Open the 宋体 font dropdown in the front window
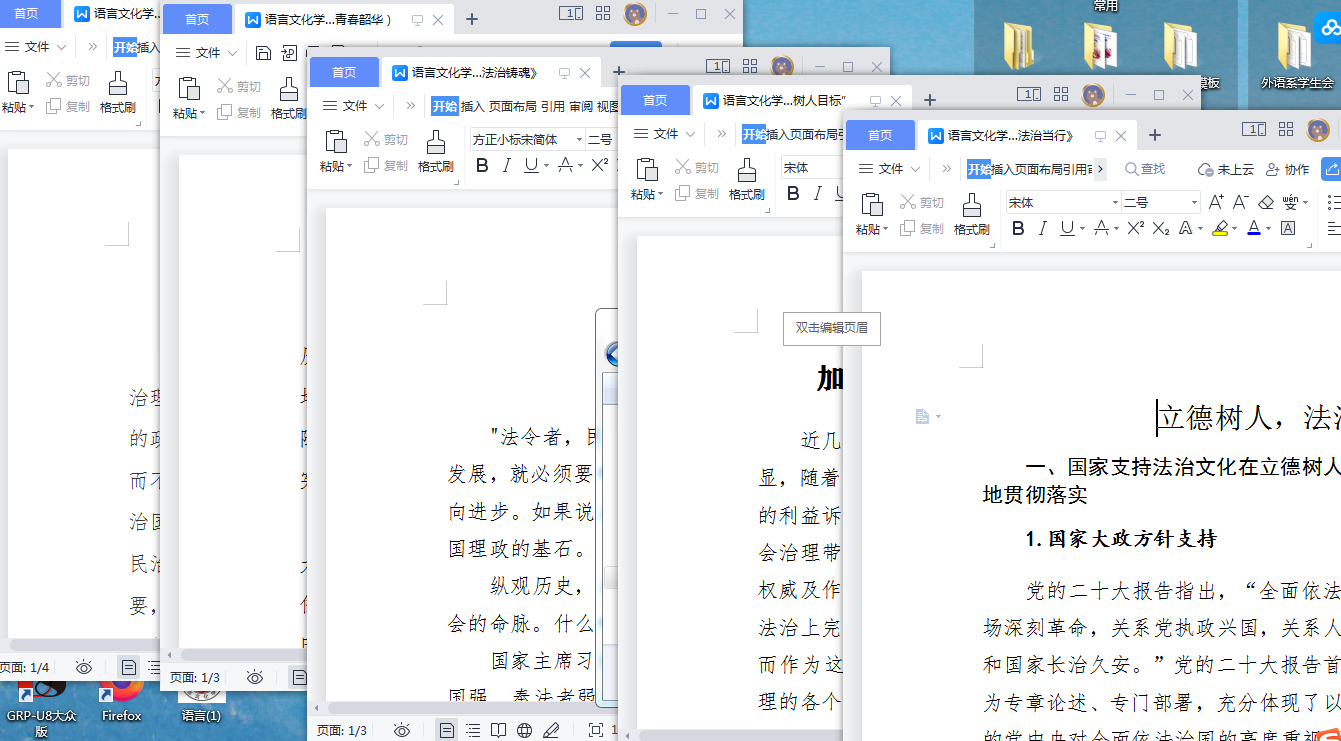This screenshot has width=1341, height=741. pos(1115,203)
